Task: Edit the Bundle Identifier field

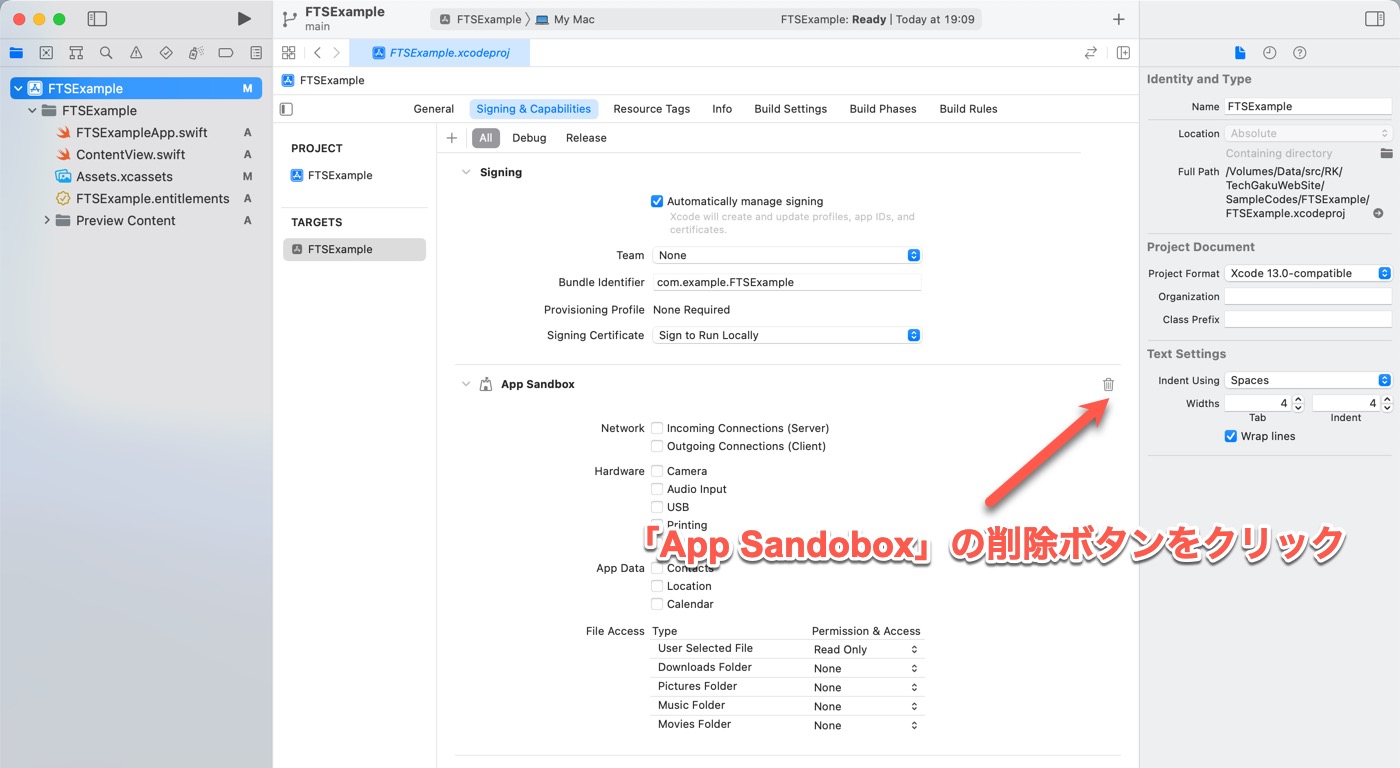Action: (x=786, y=282)
